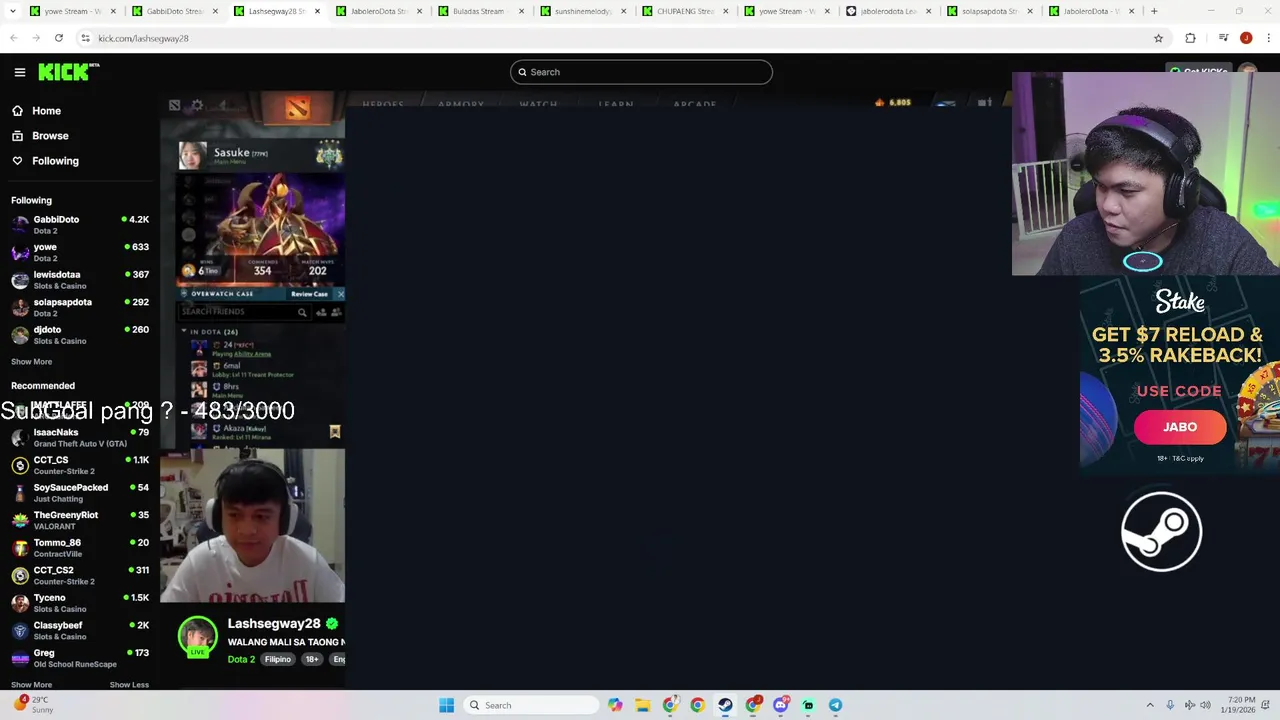Screen dimensions: 1280x720
Task: Click Search Friends field in Dota
Action: click(x=243, y=312)
